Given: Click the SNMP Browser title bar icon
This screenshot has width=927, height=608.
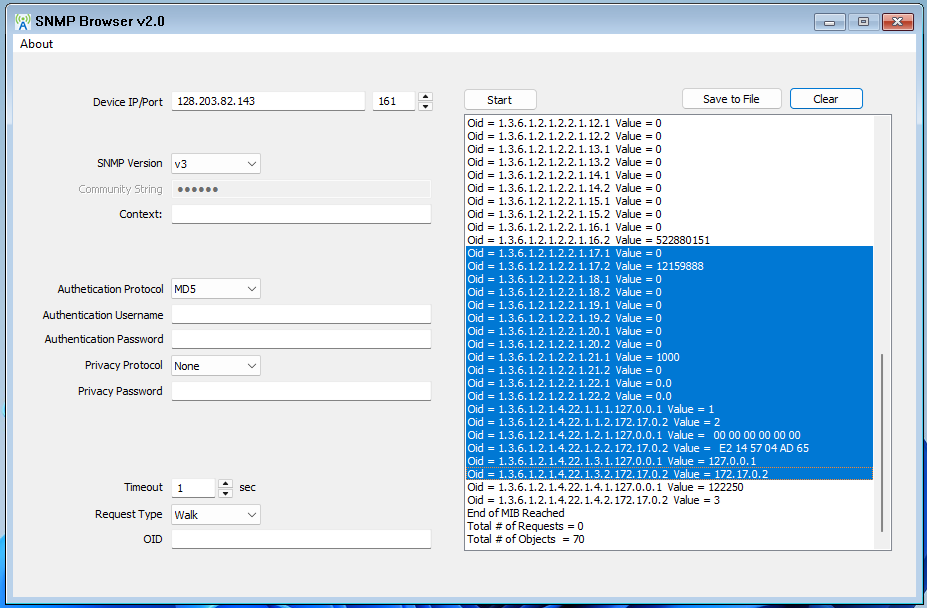Looking at the screenshot, I should pos(22,20).
